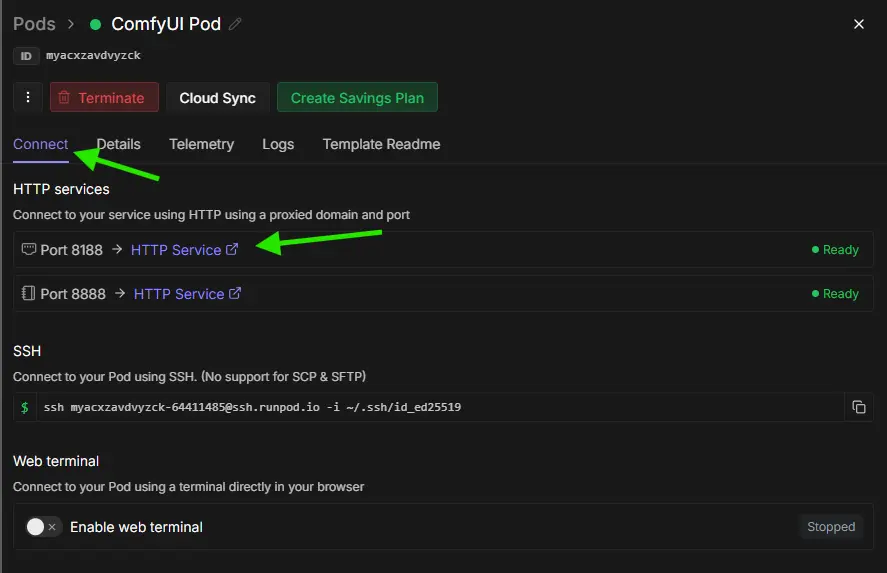Image resolution: width=887 pixels, height=573 pixels.
Task: Switch to the Details tab
Action: (x=118, y=144)
